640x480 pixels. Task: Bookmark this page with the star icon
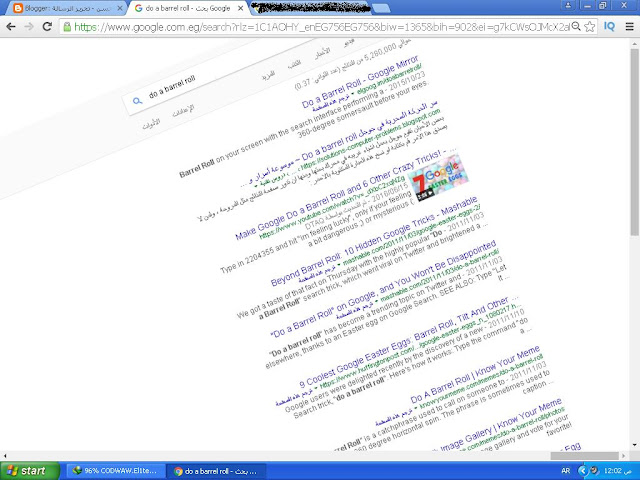pos(589,27)
